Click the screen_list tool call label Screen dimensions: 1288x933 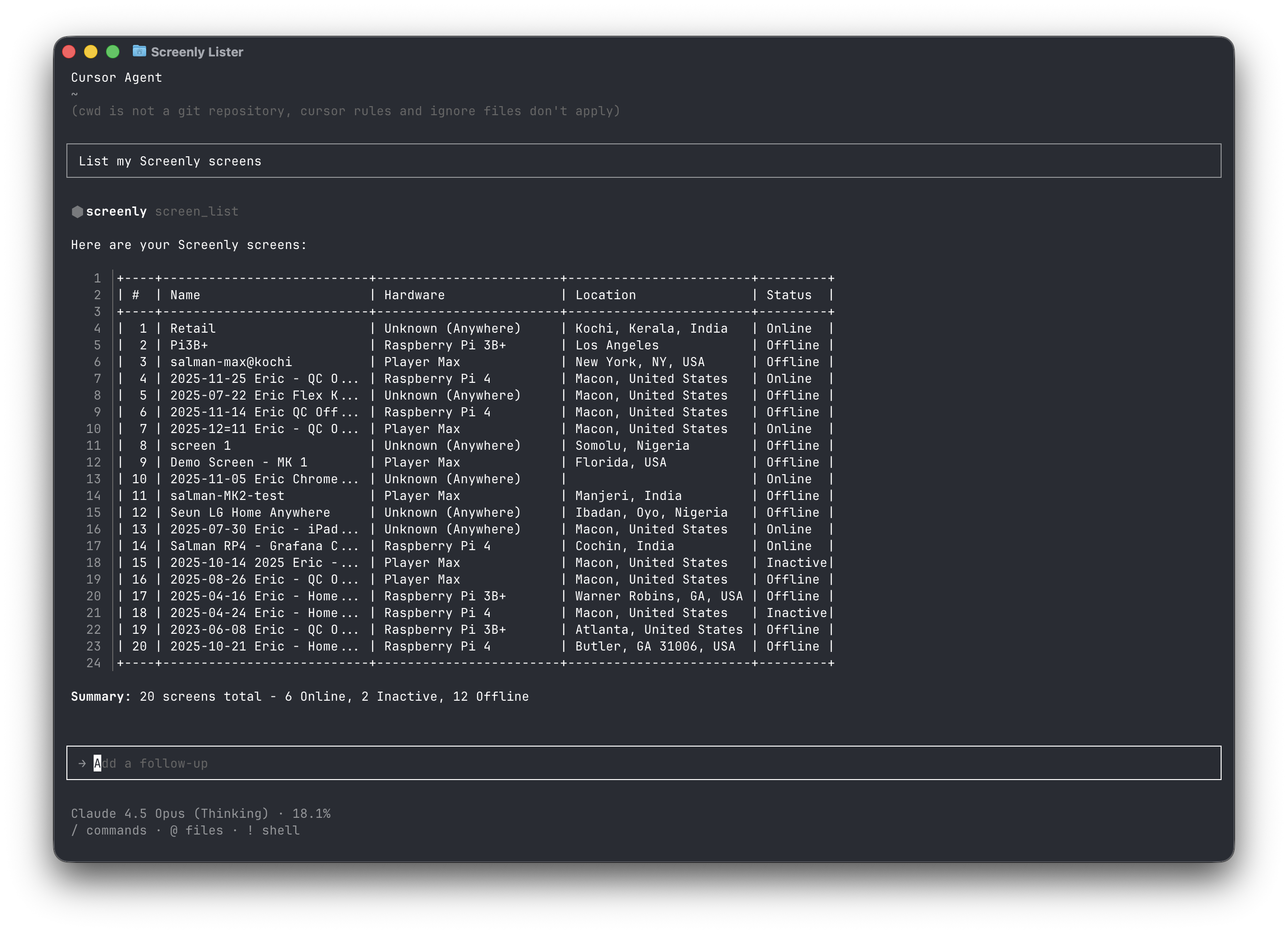coord(196,211)
